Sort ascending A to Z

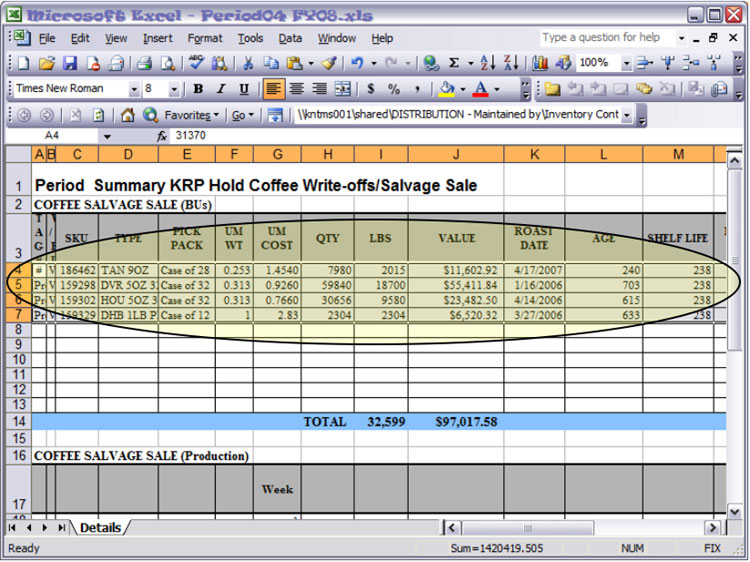pos(487,63)
